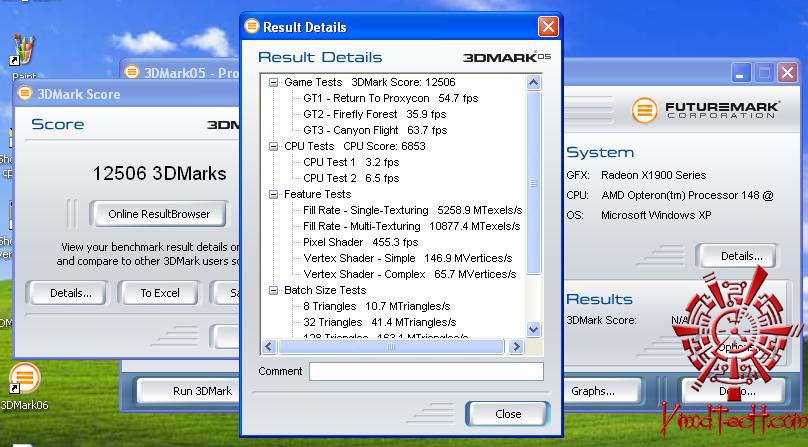Select GT3 - Canyon Flight row
The width and height of the screenshot is (808, 447).
tap(375, 130)
